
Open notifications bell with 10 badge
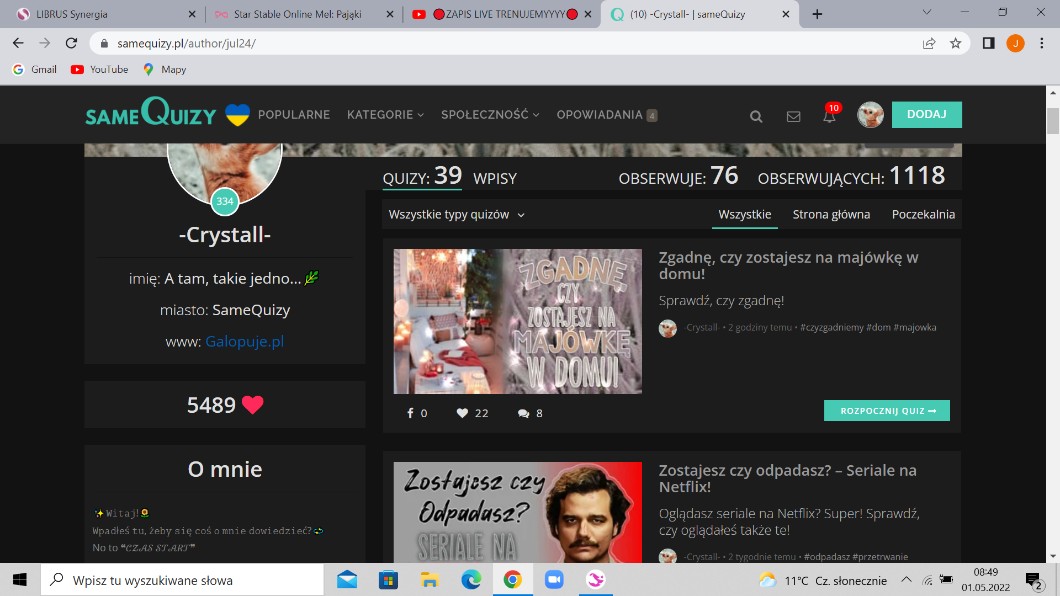tap(829, 116)
